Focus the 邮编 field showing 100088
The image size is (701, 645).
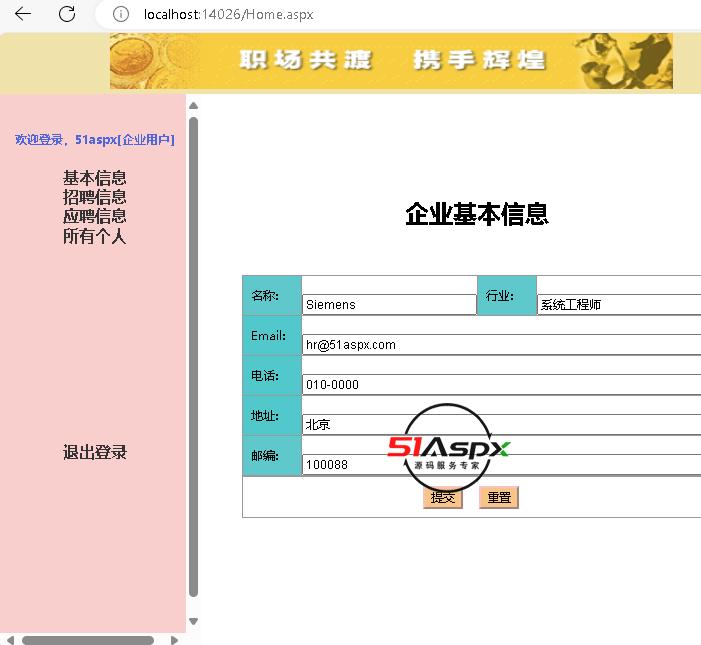500,464
